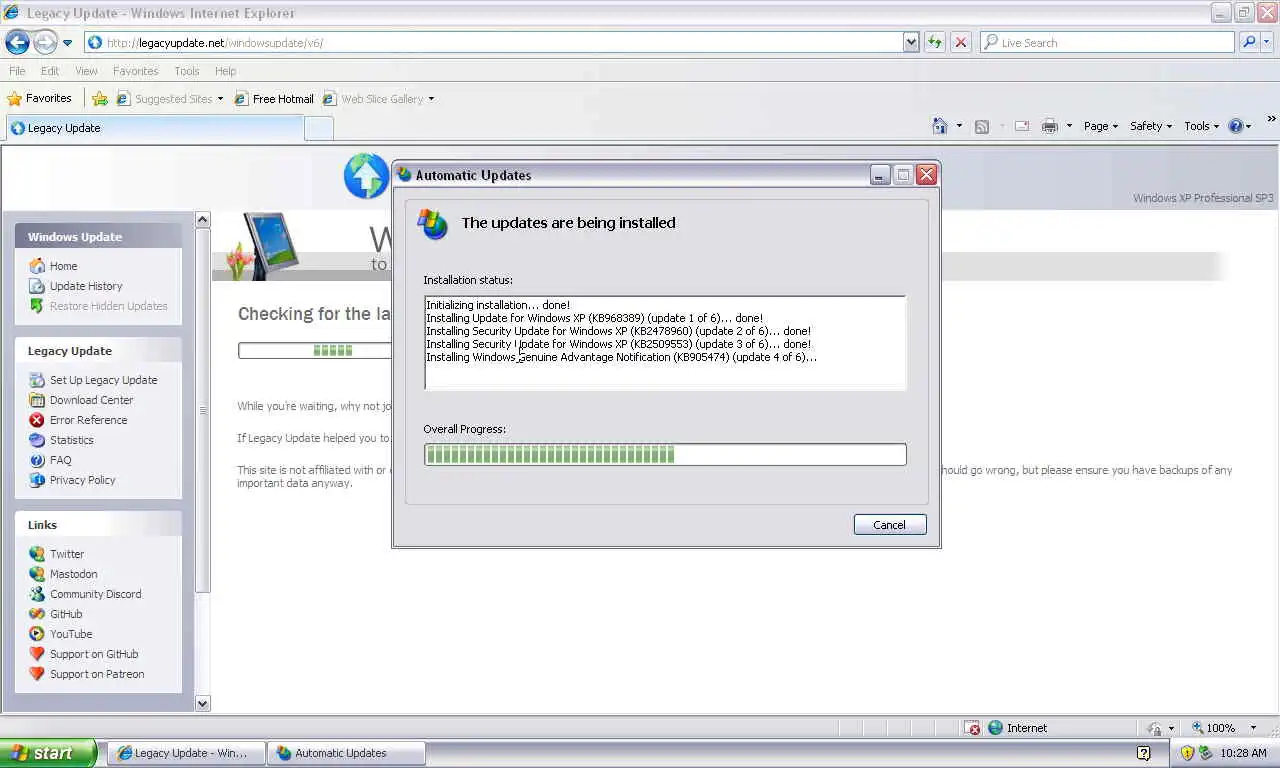Click the Privacy Policy sidebar icon
The height and width of the screenshot is (768, 1280).
point(37,480)
